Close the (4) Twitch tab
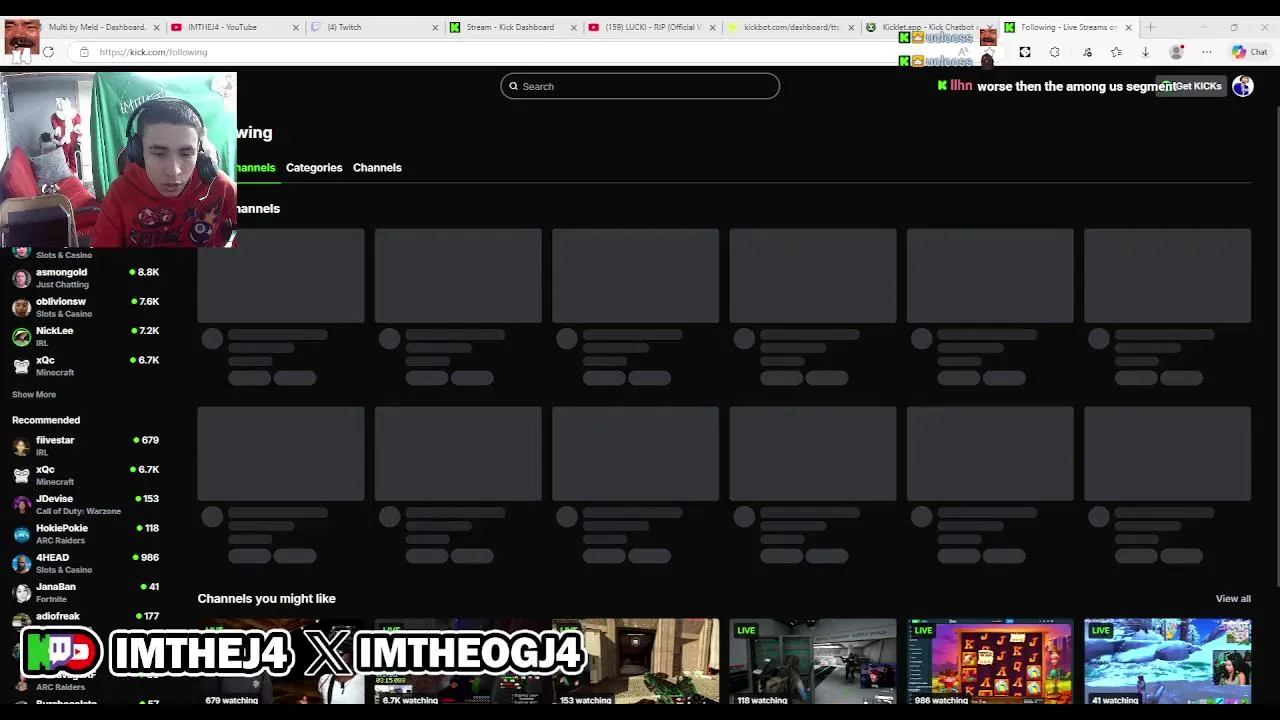 click(x=435, y=27)
